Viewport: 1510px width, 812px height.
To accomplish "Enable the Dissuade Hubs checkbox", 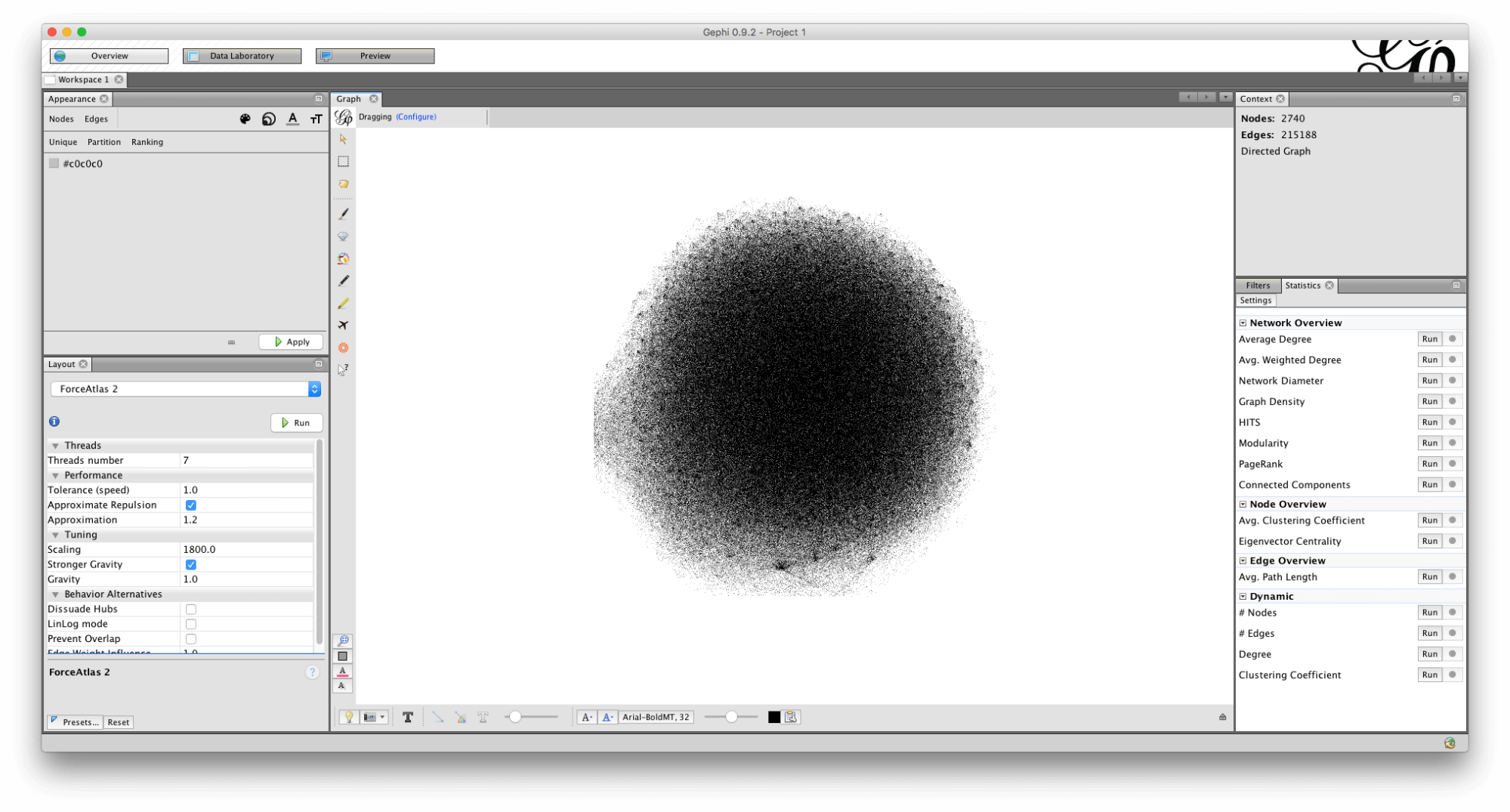I will coord(191,610).
